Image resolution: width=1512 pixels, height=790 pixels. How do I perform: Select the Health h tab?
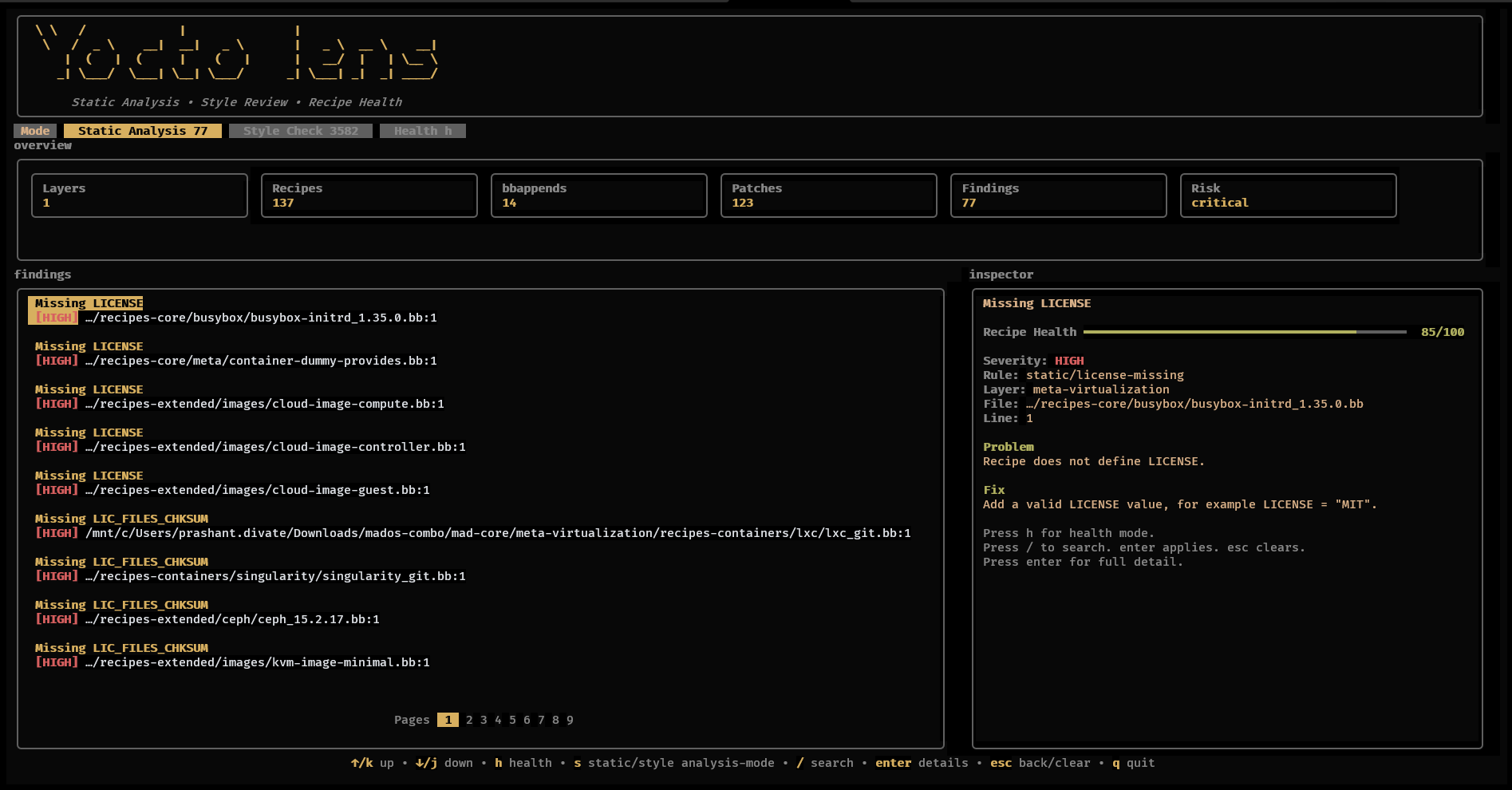(x=423, y=131)
